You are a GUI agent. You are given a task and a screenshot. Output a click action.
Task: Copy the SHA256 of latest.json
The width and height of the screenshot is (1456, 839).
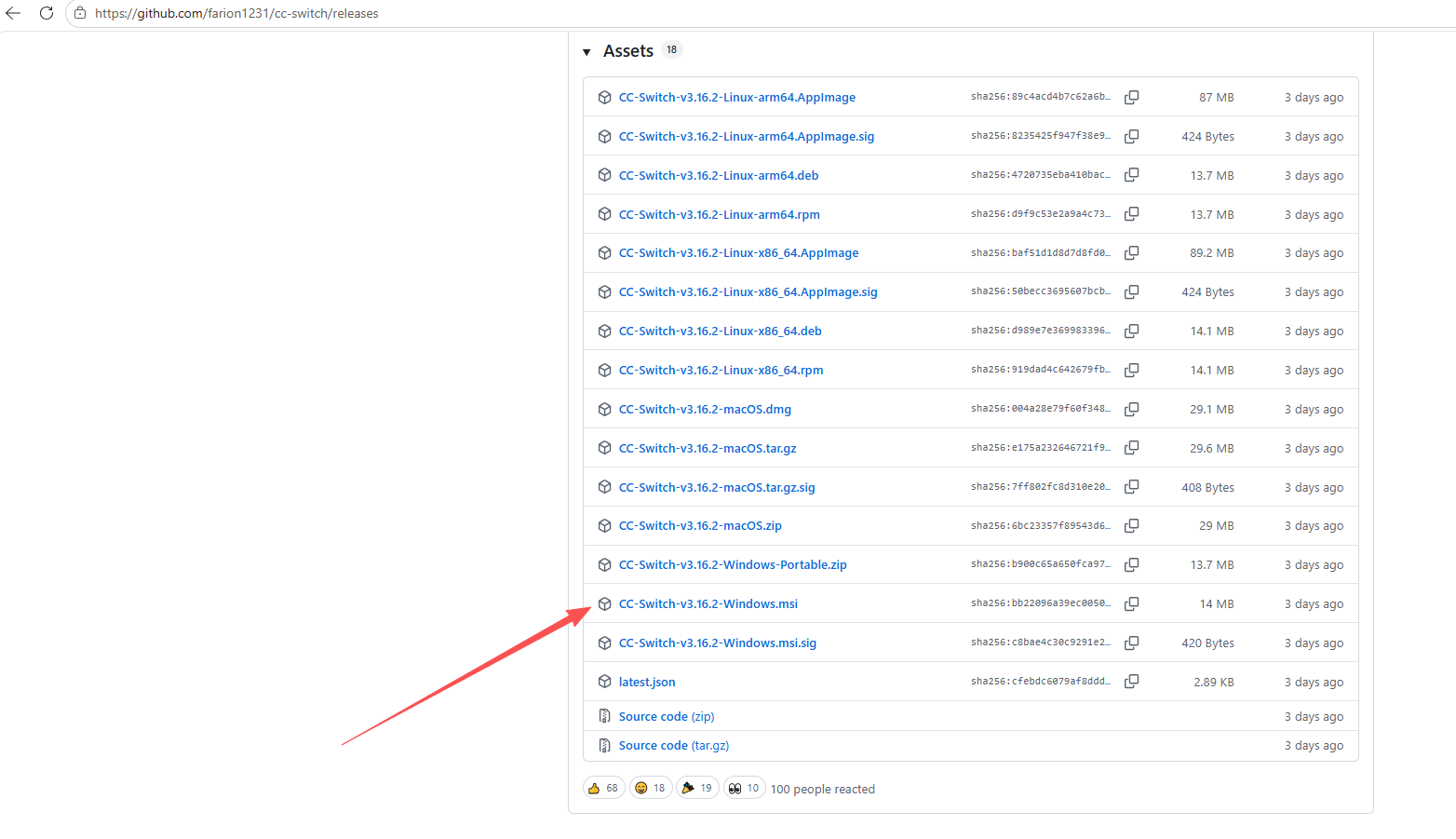(x=1132, y=682)
